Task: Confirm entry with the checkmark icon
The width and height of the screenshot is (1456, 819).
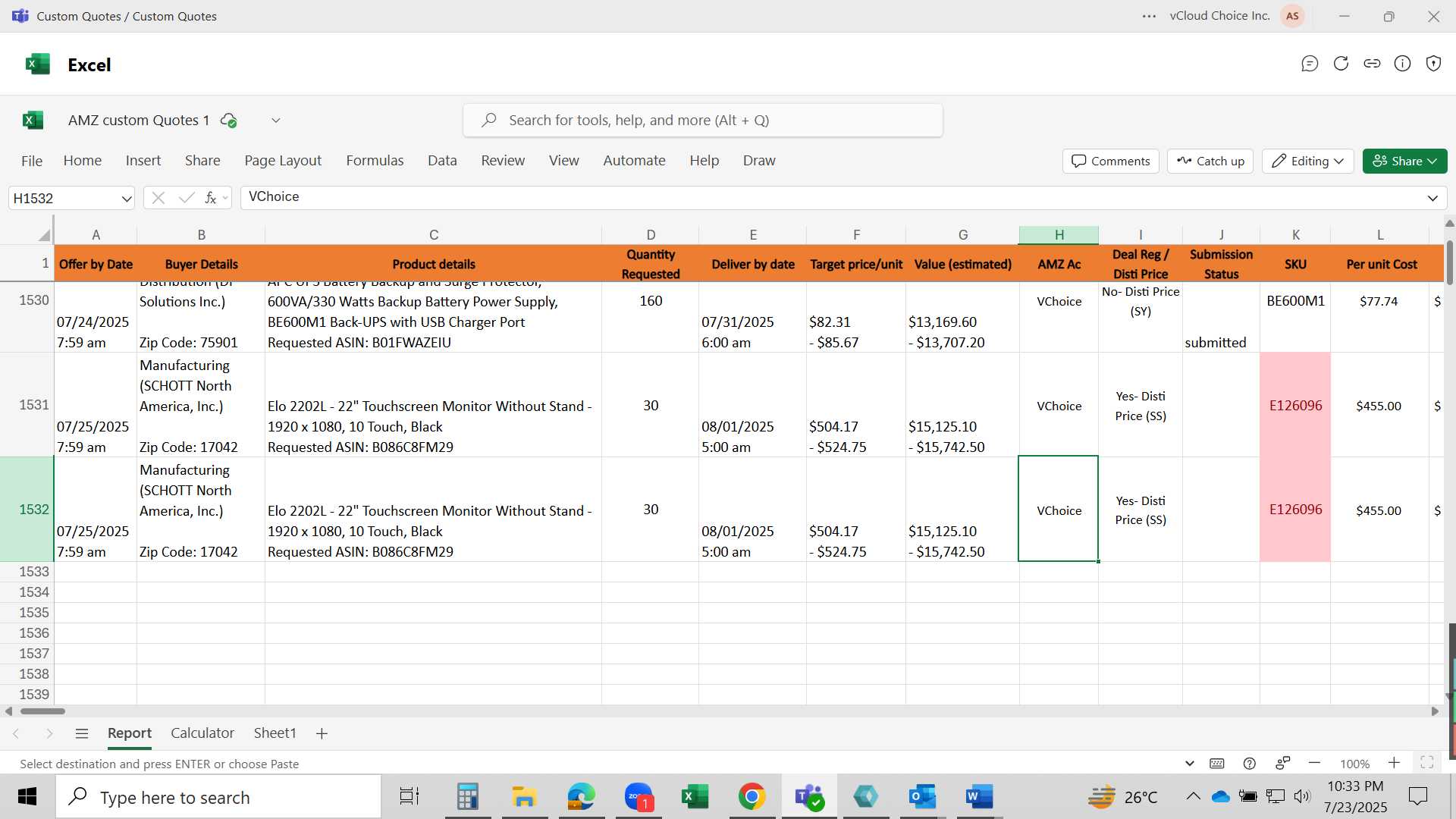Action: coord(187,198)
